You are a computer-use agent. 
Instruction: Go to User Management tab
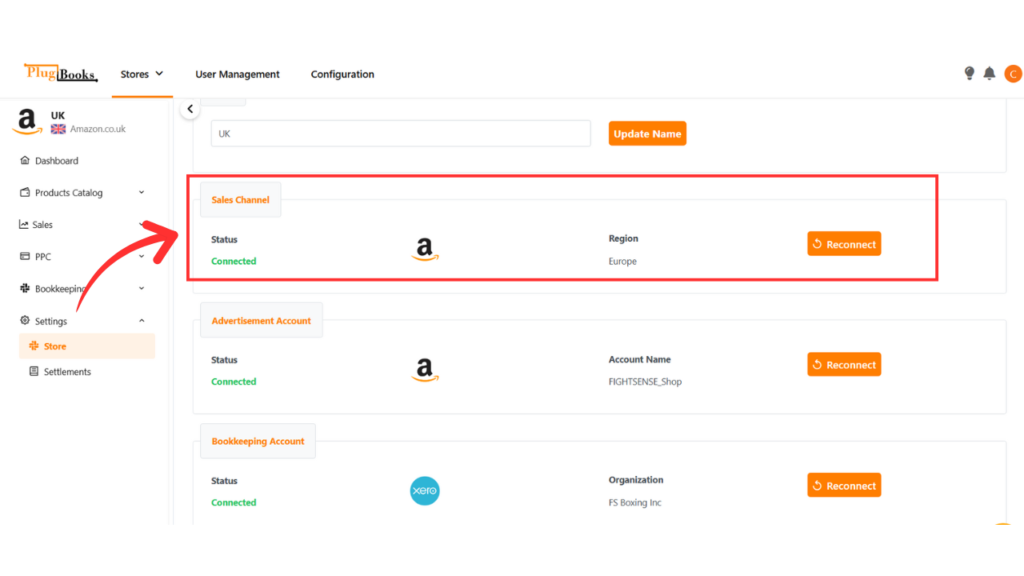pyautogui.click(x=237, y=74)
